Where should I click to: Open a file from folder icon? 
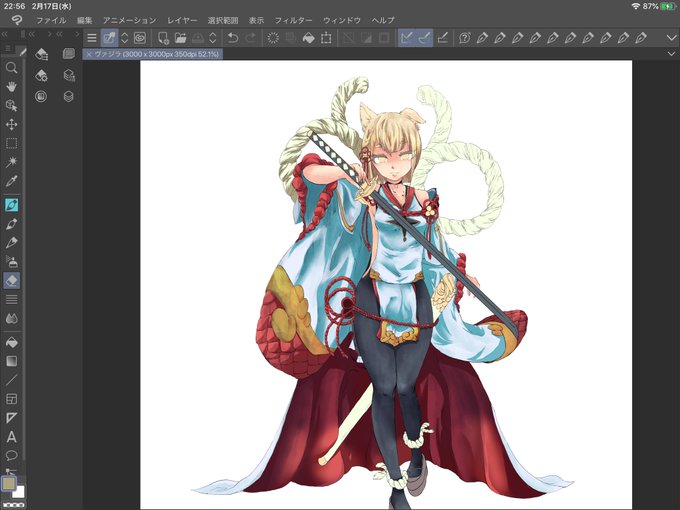coord(180,38)
